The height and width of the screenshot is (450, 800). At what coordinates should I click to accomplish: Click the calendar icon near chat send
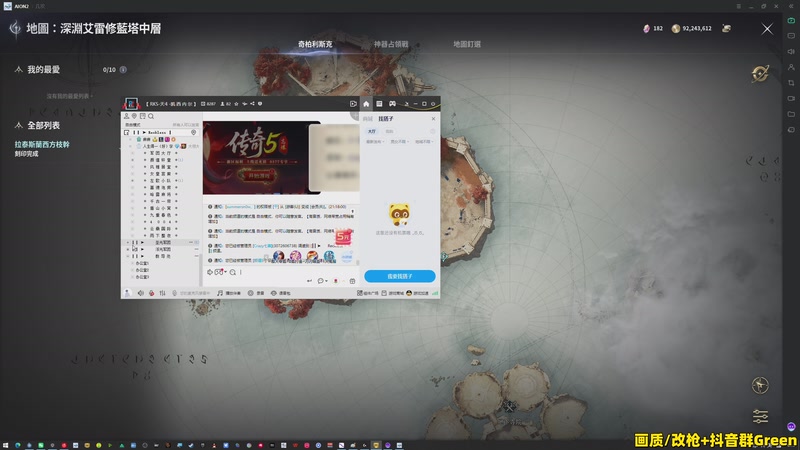(352, 281)
